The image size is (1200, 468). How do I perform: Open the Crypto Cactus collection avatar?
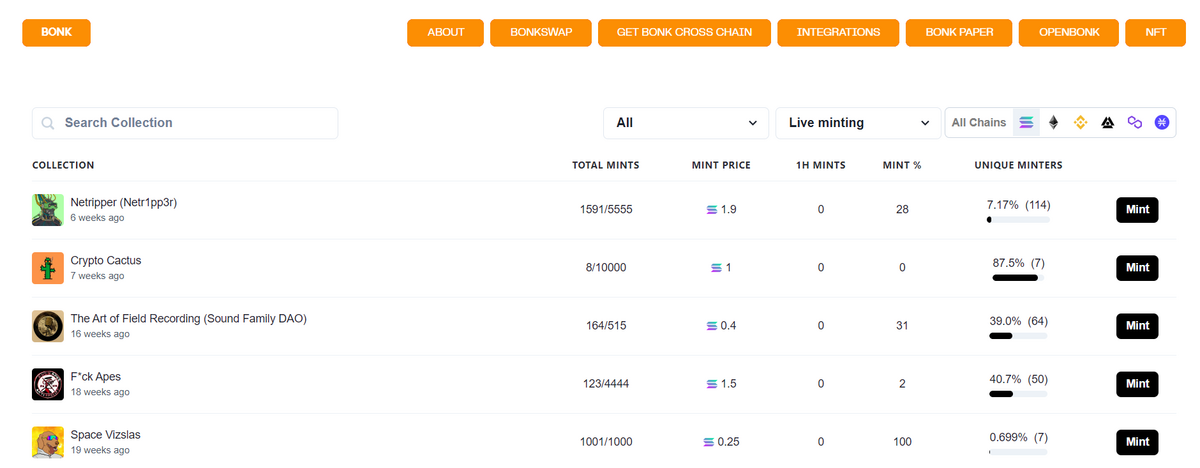[48, 268]
